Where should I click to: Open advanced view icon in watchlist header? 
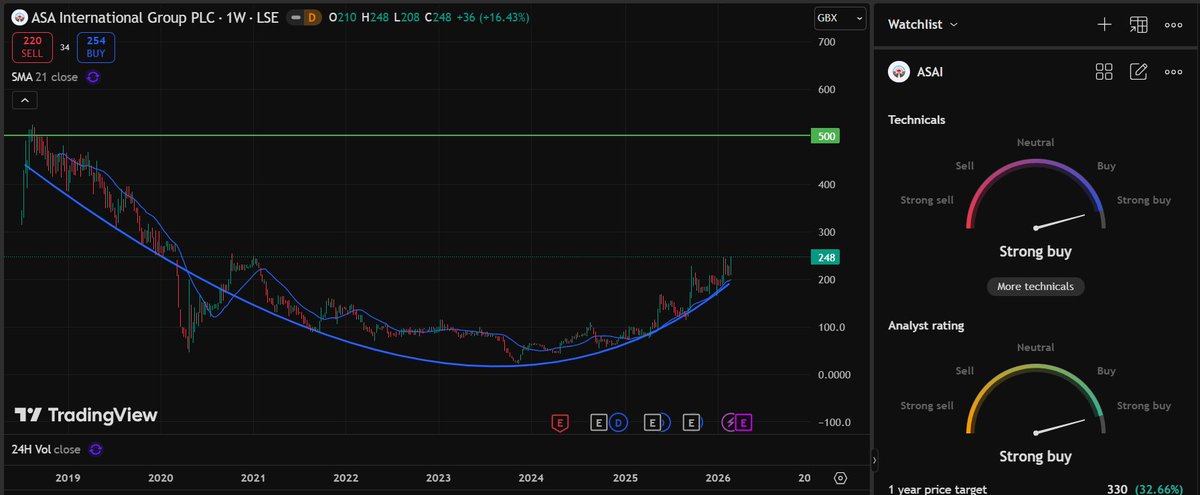click(x=1138, y=24)
